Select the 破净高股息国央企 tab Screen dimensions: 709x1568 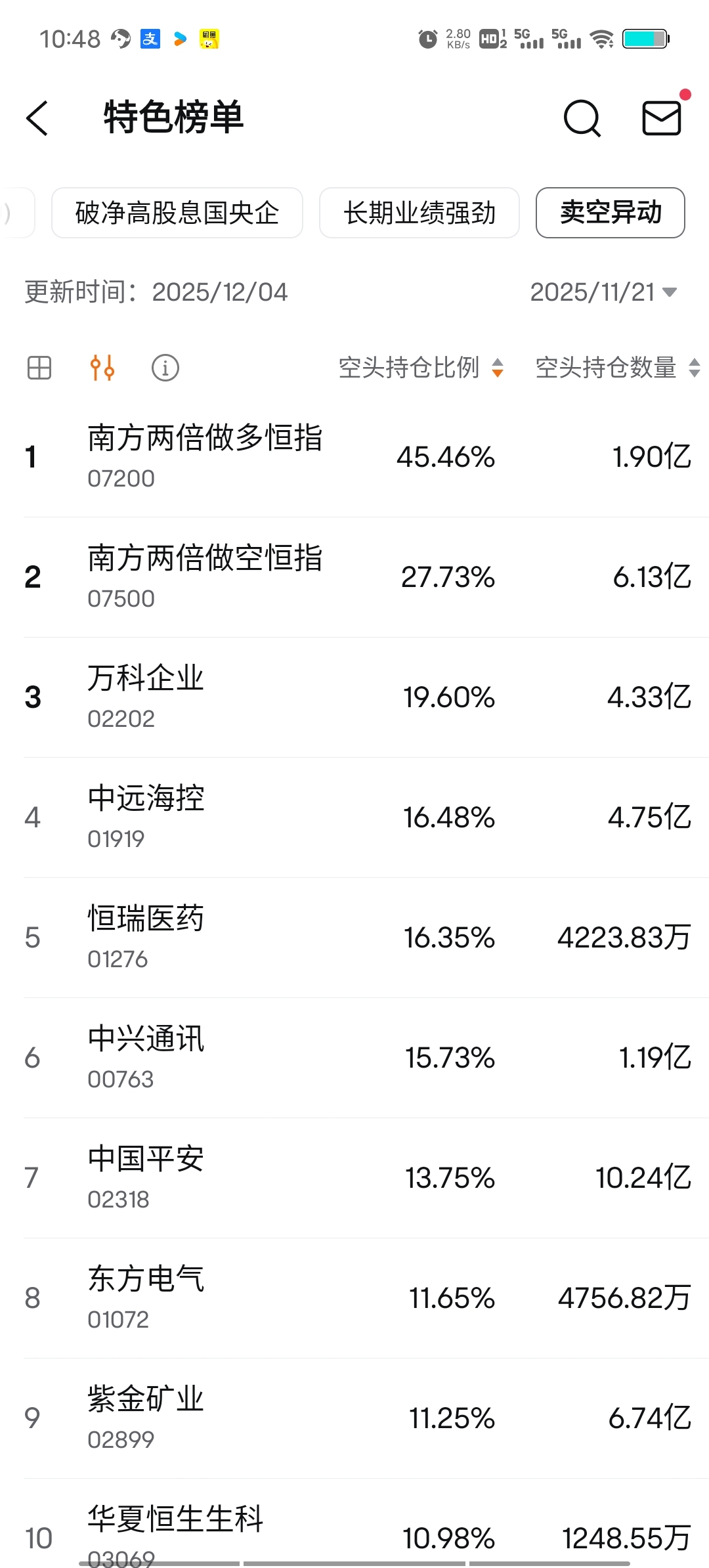(177, 213)
